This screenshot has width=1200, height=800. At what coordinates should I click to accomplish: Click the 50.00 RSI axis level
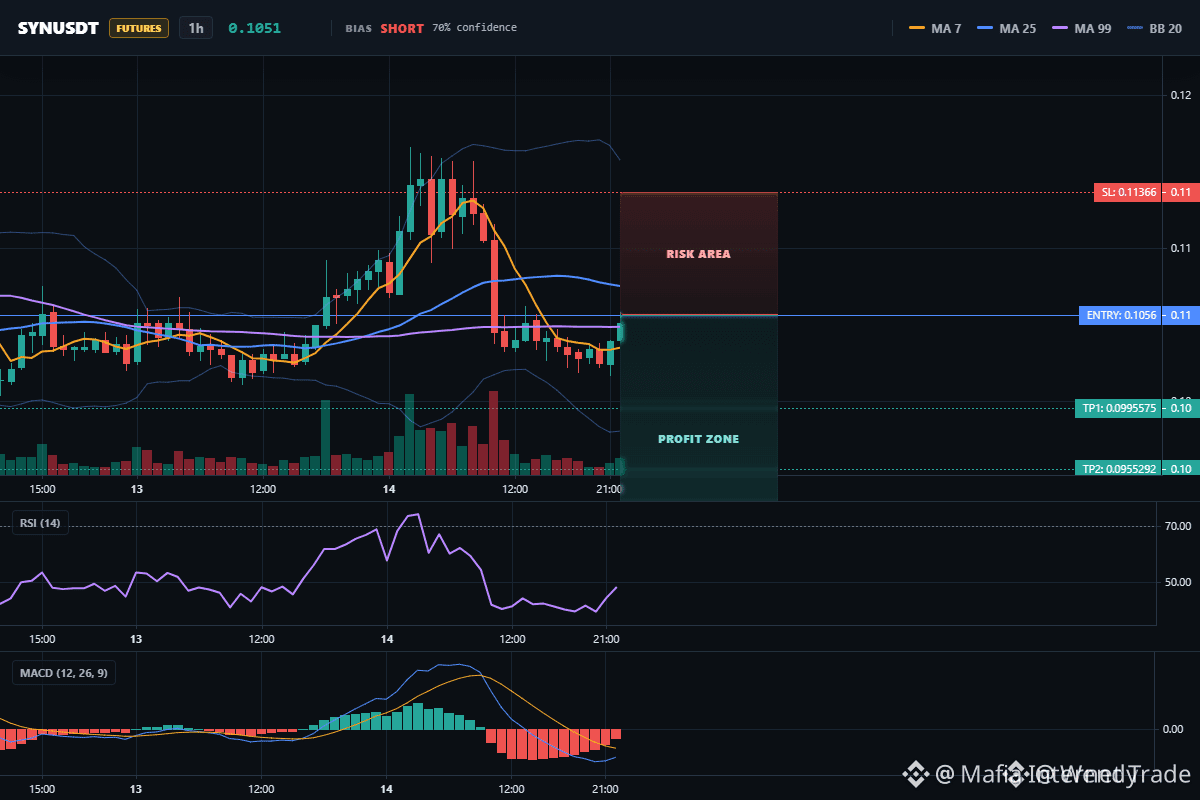(1177, 582)
